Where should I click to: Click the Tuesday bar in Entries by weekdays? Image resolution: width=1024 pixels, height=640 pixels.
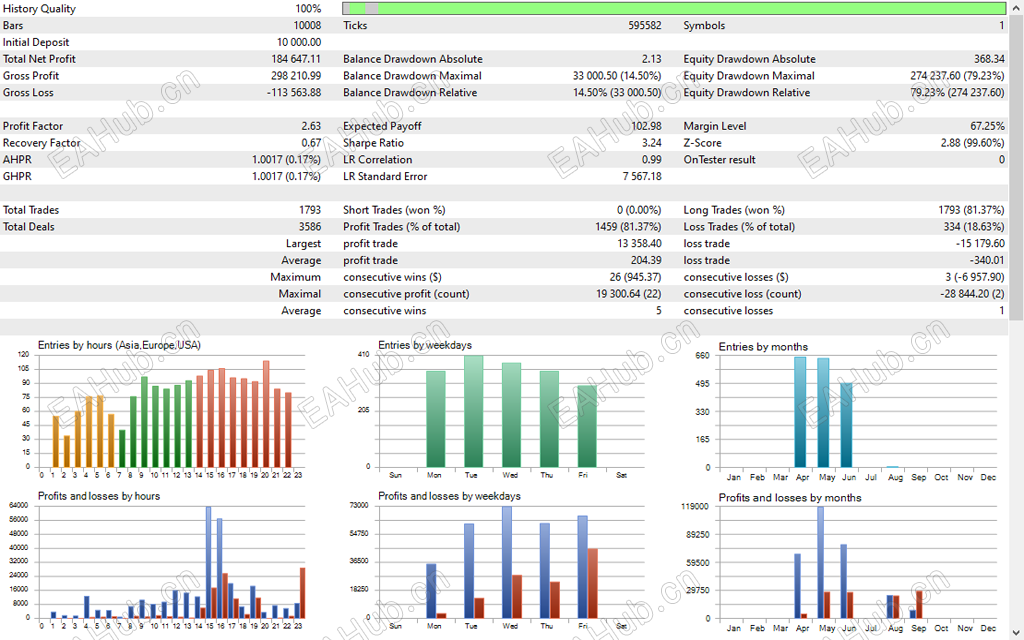point(473,411)
